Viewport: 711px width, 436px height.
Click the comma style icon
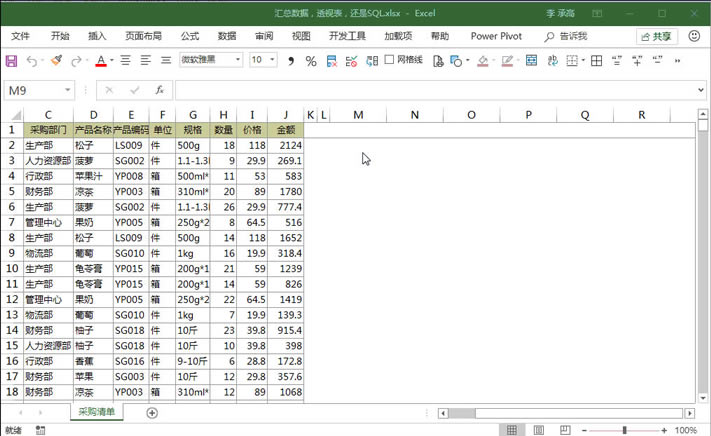(291, 61)
